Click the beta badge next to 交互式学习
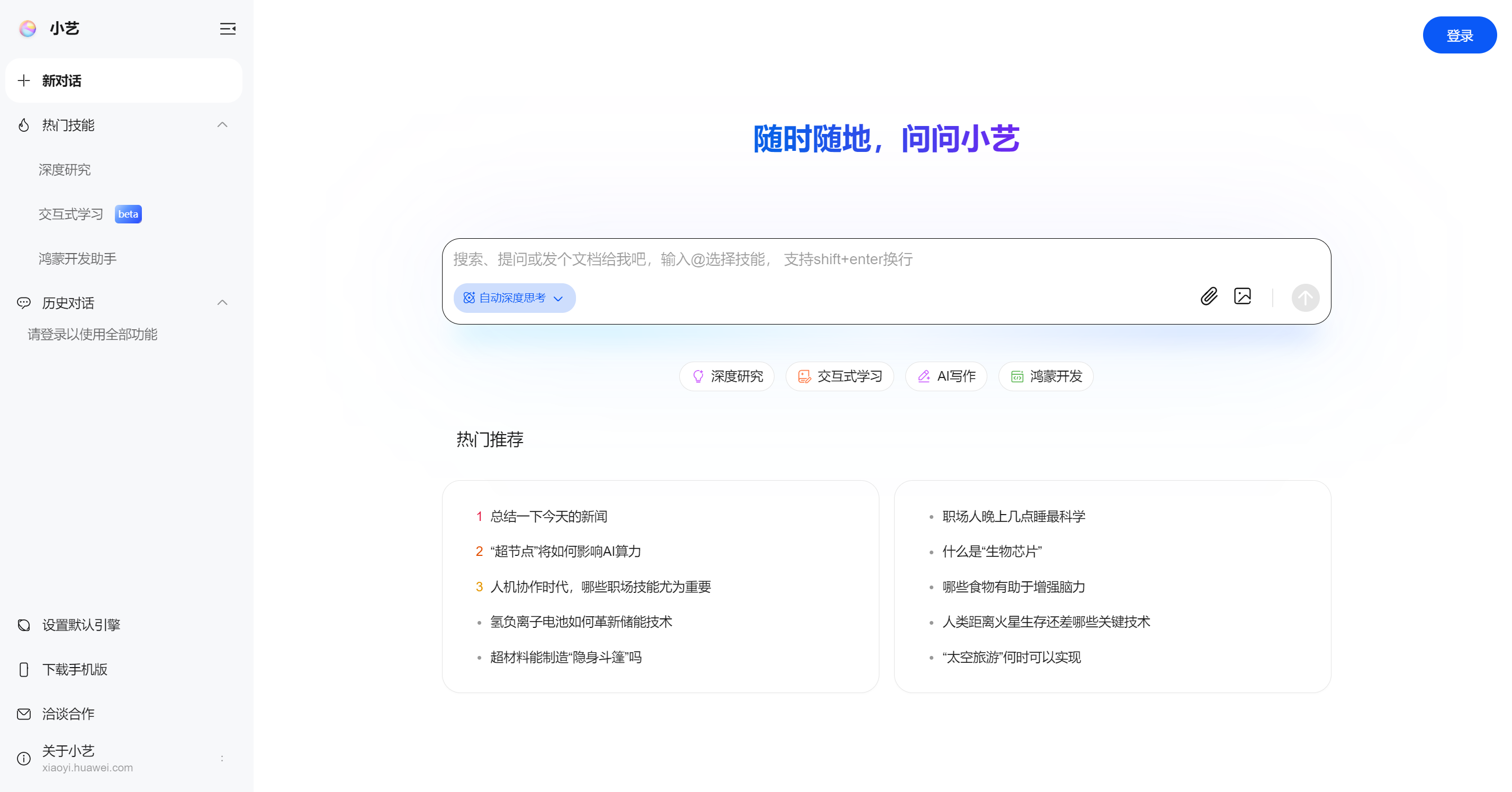 (x=128, y=214)
